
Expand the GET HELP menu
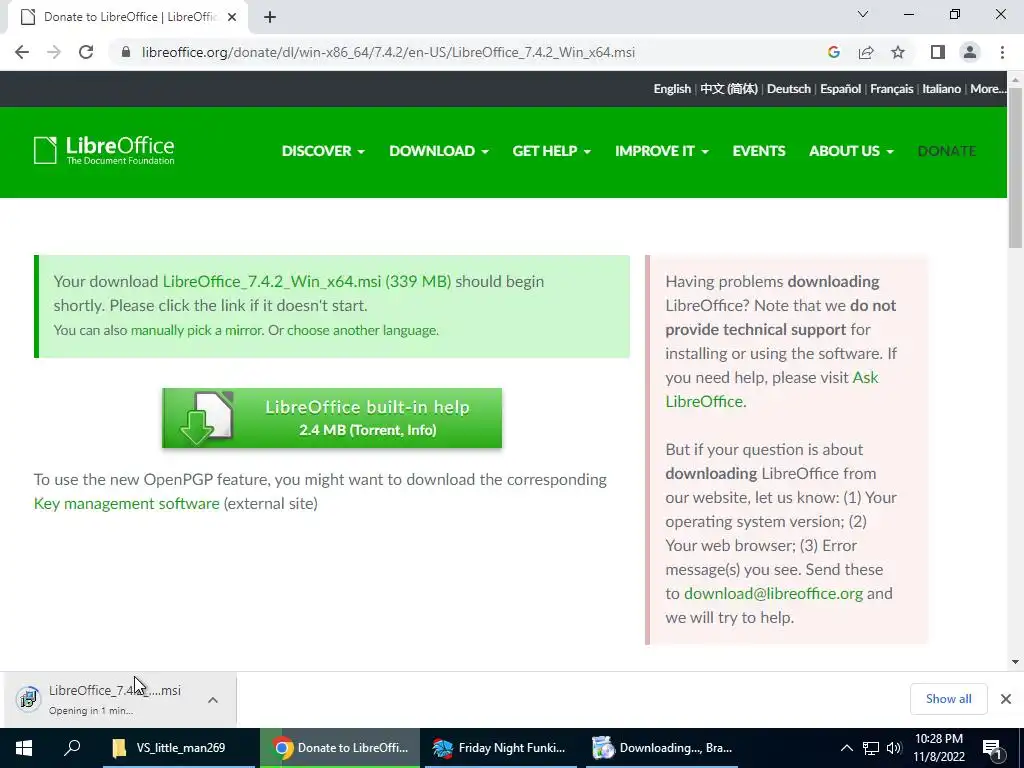[551, 151]
